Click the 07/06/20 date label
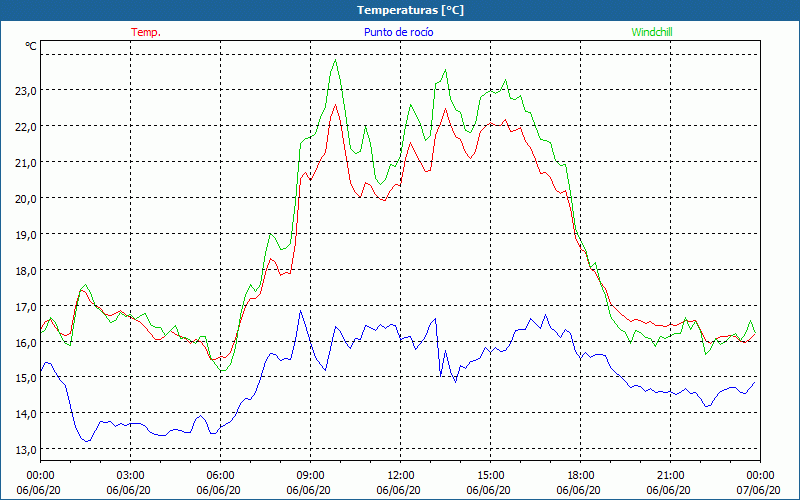800x500 pixels. (758, 490)
